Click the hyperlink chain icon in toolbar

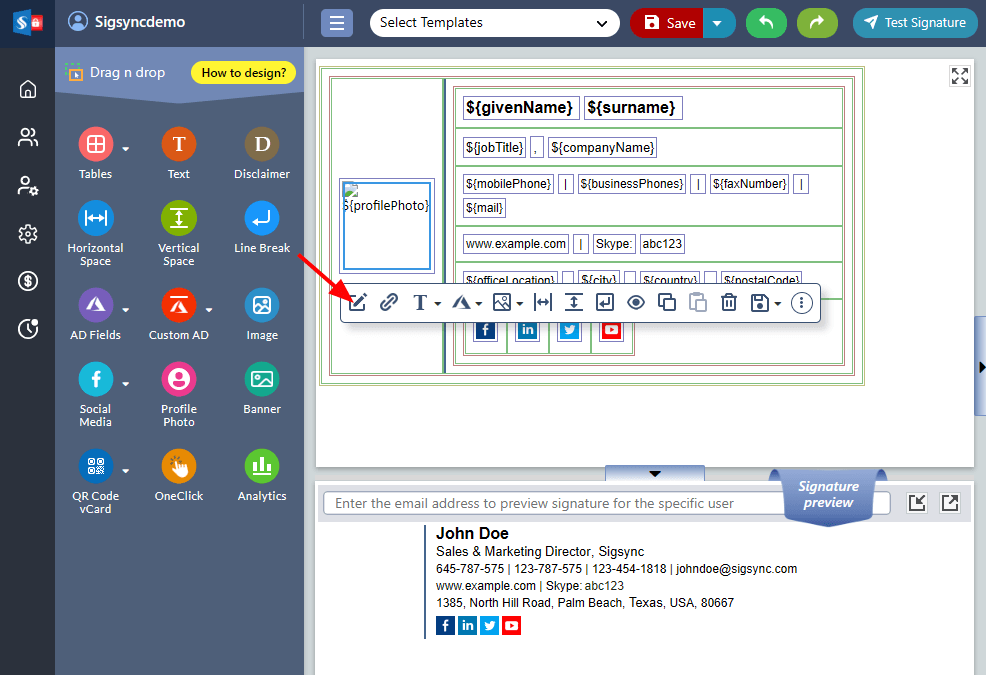(x=389, y=303)
